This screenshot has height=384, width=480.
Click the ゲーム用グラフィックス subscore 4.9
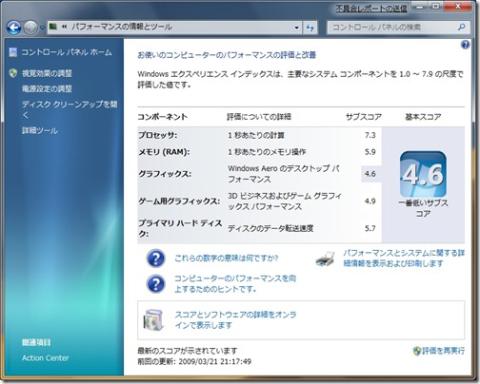(370, 201)
